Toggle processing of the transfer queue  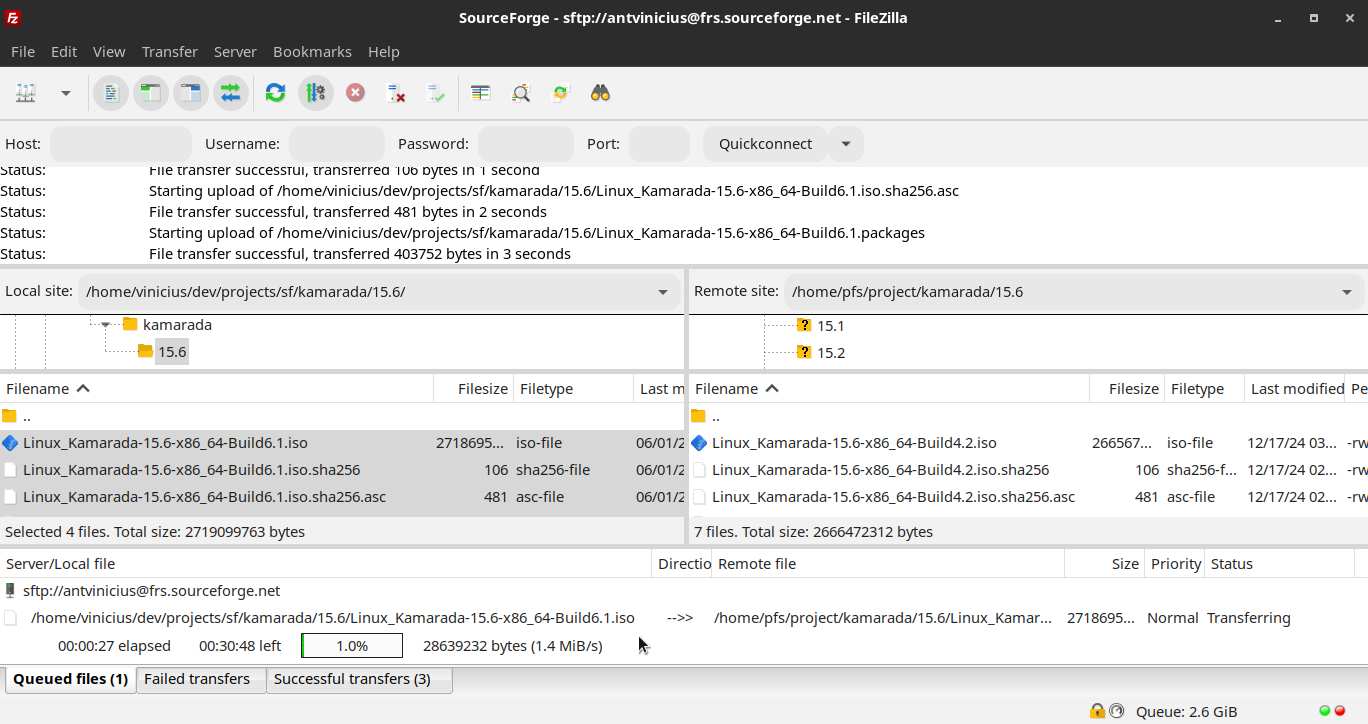[315, 93]
